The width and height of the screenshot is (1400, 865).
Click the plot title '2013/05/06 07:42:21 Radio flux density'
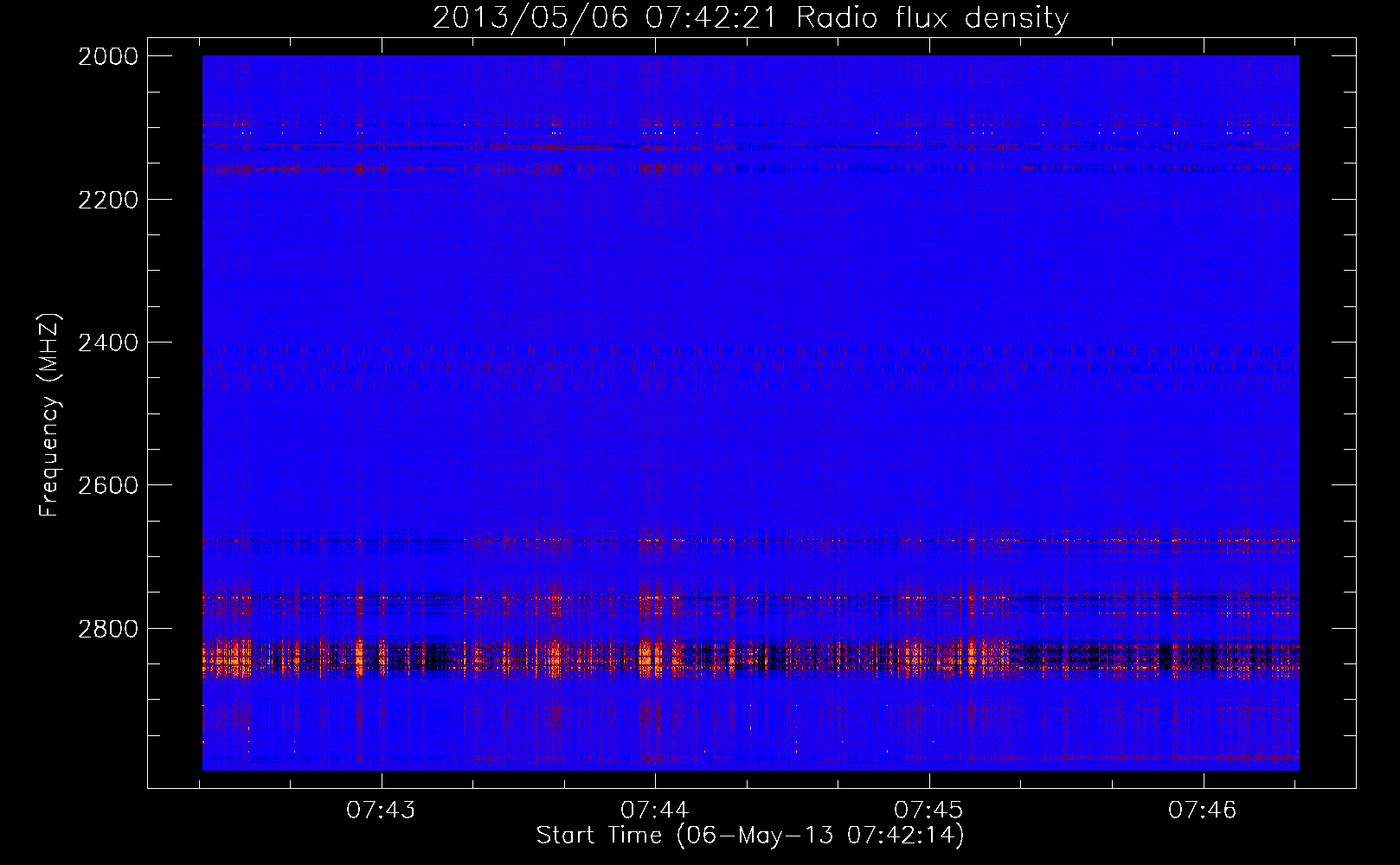tap(750, 17)
